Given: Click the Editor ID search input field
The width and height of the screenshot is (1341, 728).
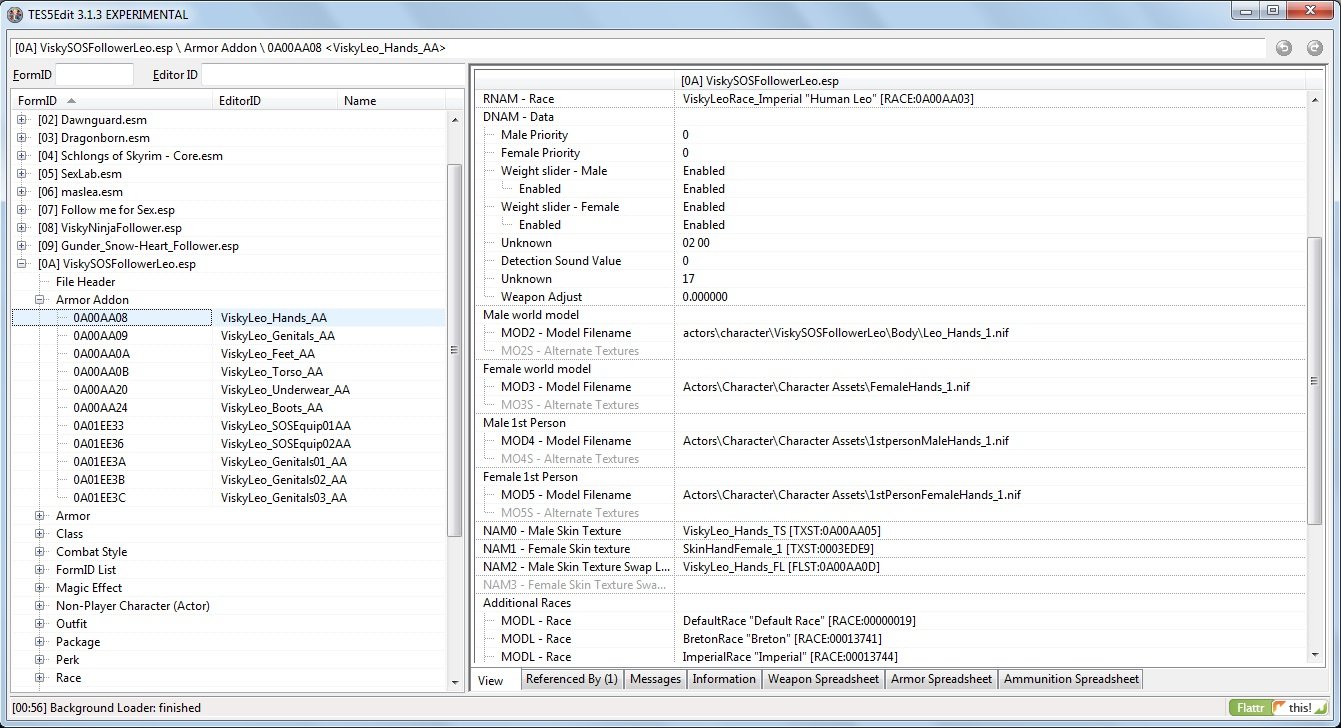Looking at the screenshot, I should click(332, 75).
